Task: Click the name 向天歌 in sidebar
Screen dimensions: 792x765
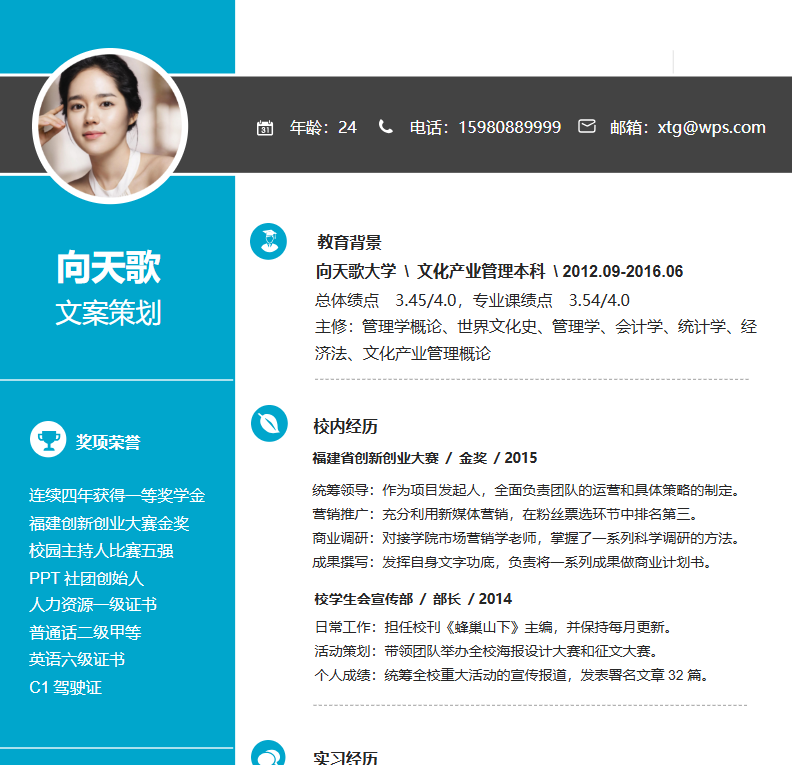Action: tap(108, 268)
